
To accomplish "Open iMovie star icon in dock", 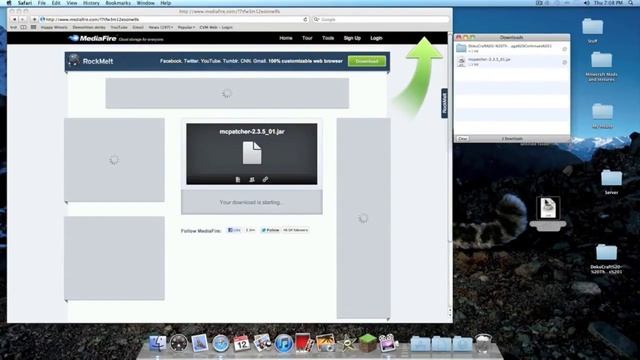I will (x=347, y=344).
